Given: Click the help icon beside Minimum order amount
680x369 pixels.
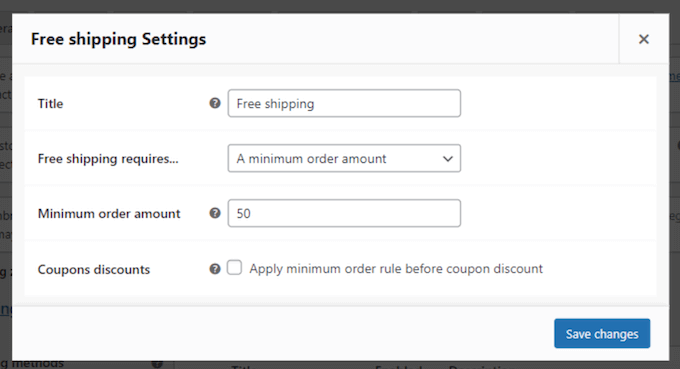Looking at the screenshot, I should coord(215,213).
